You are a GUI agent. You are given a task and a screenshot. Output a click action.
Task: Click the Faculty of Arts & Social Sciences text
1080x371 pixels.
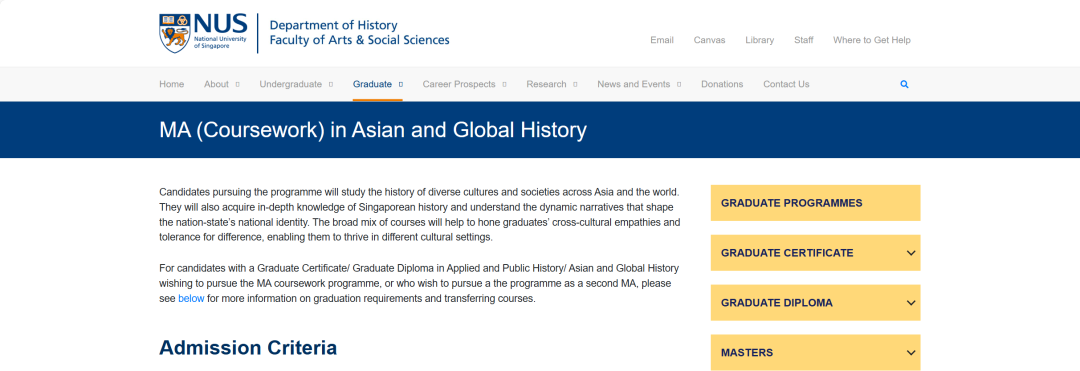click(360, 41)
